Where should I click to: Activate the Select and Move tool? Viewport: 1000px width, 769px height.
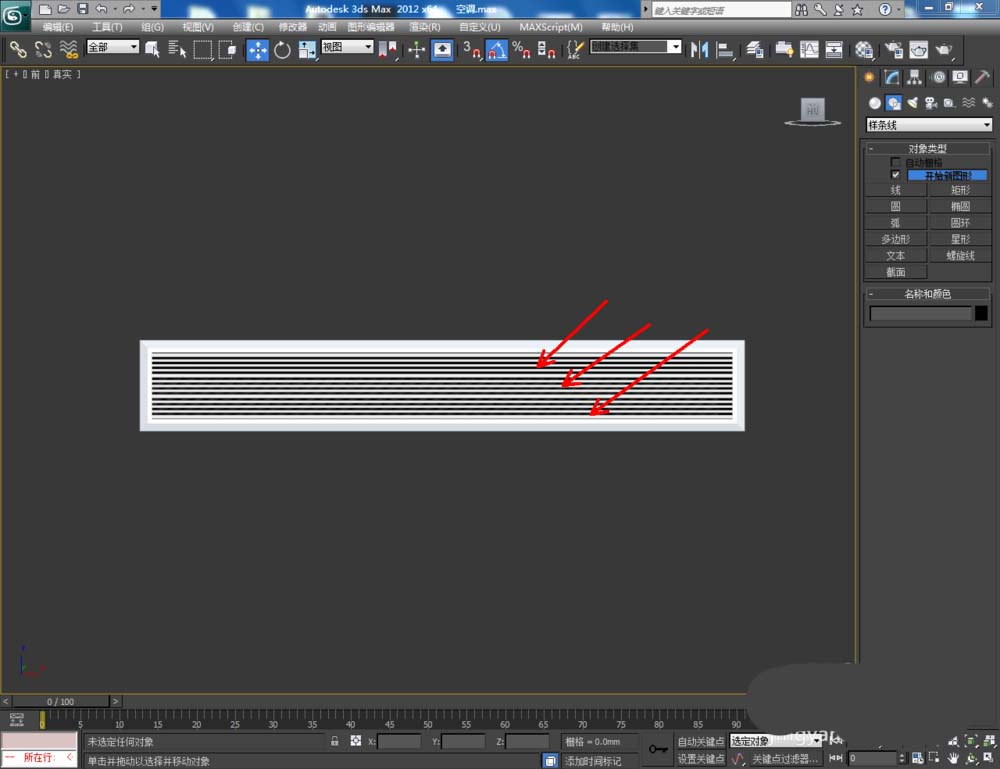[x=257, y=50]
